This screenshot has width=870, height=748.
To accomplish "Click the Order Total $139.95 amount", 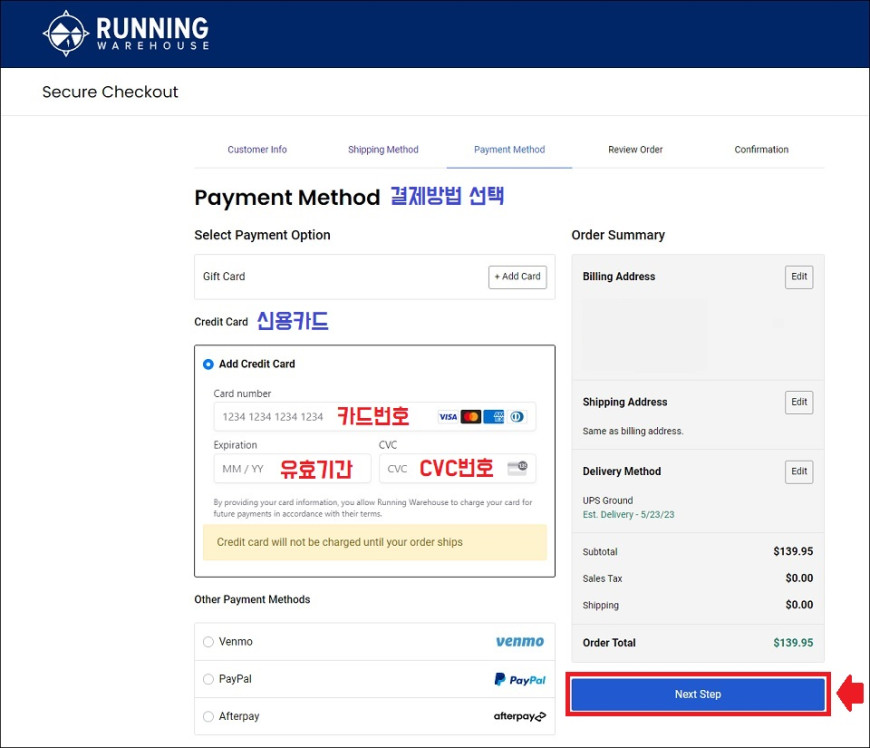I will pos(793,643).
